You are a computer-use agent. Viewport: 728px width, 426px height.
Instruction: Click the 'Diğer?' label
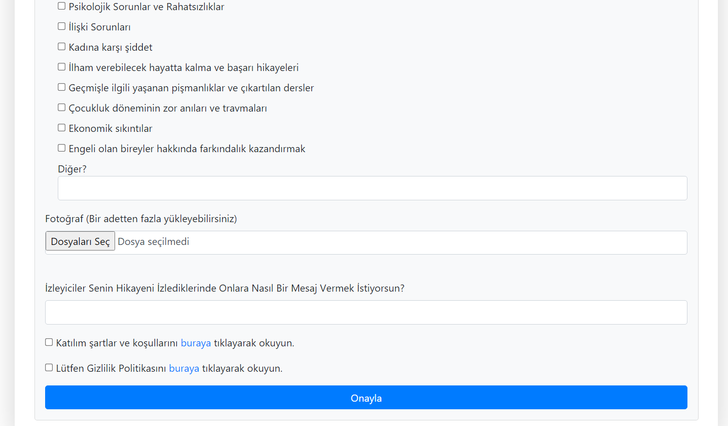tap(72, 169)
